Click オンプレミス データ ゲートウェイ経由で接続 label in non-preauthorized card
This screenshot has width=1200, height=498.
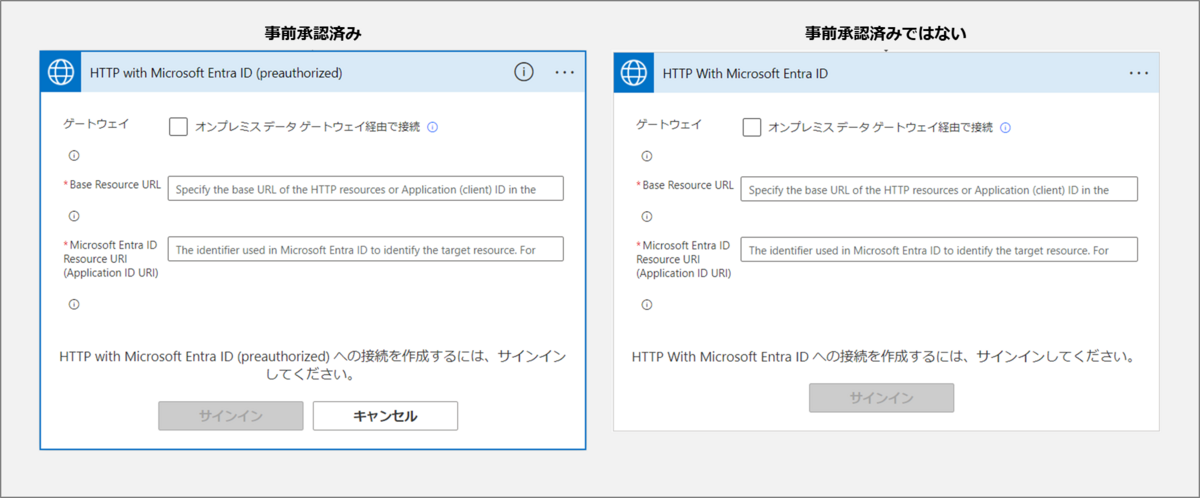(881, 127)
